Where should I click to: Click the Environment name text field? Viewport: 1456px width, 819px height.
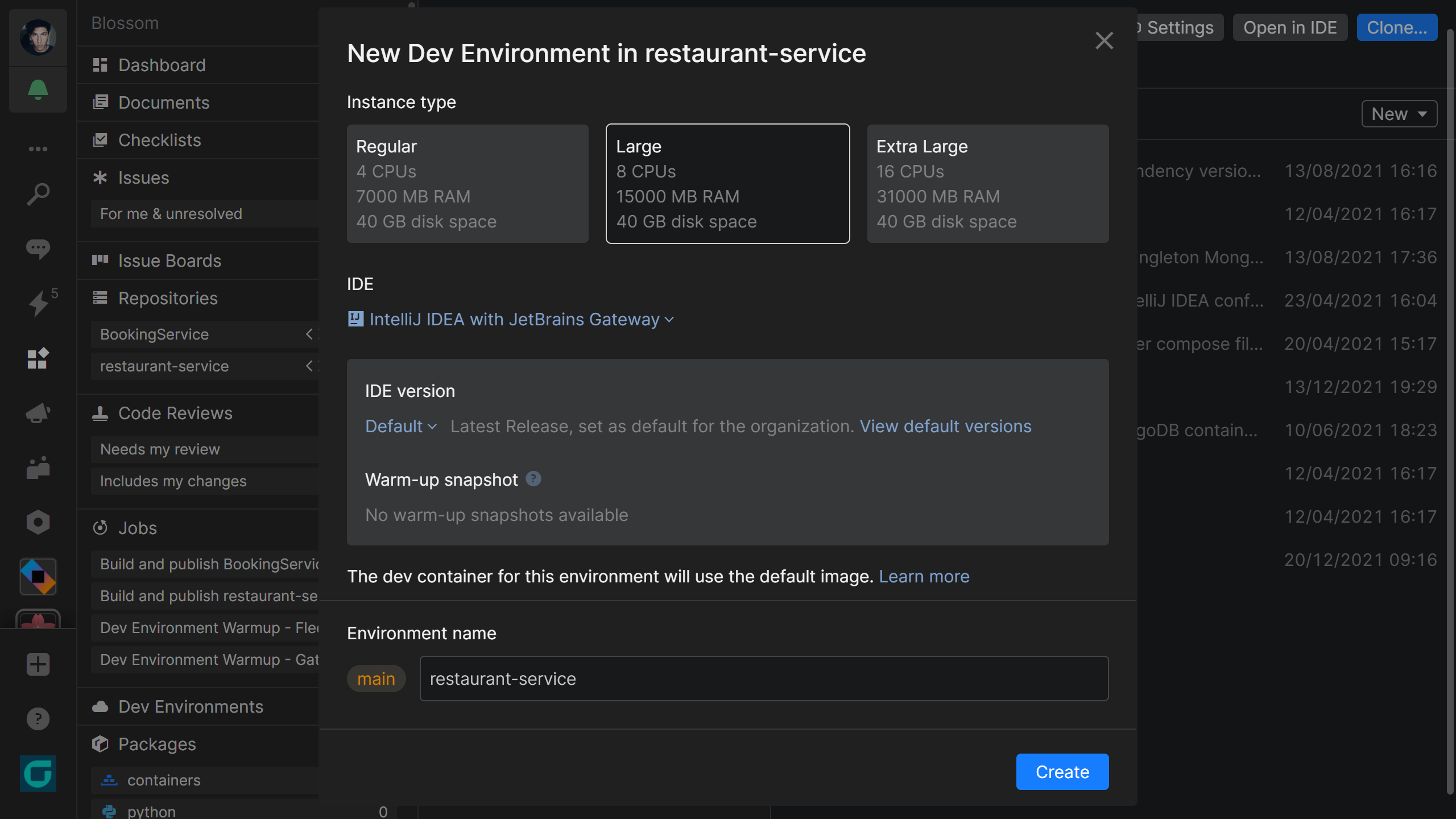pos(763,679)
